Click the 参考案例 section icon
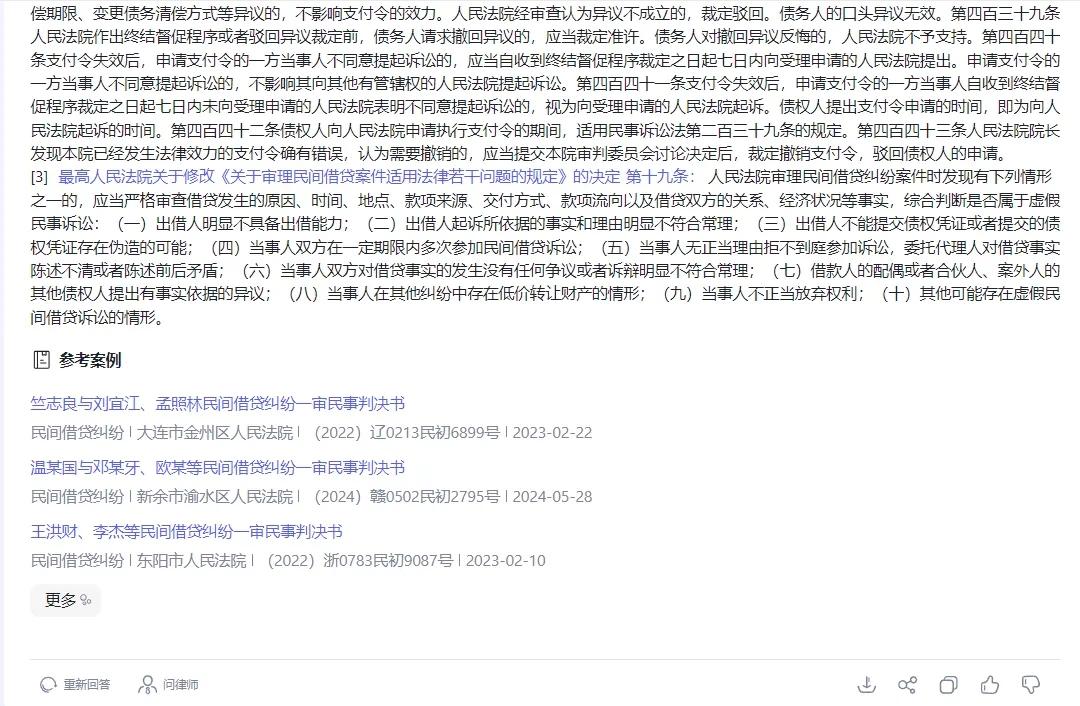 click(x=41, y=360)
